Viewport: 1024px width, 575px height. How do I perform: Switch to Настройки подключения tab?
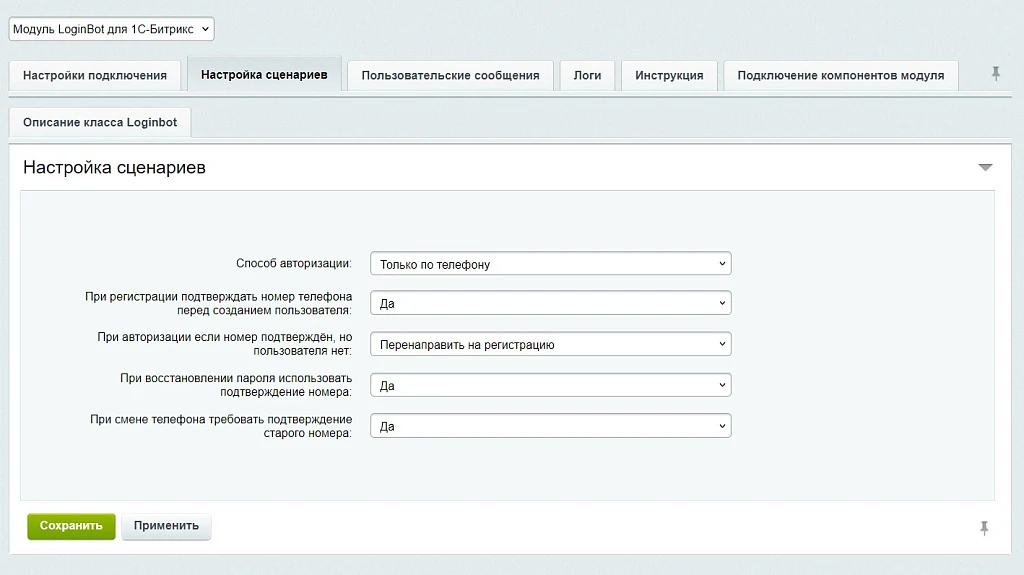[95, 75]
